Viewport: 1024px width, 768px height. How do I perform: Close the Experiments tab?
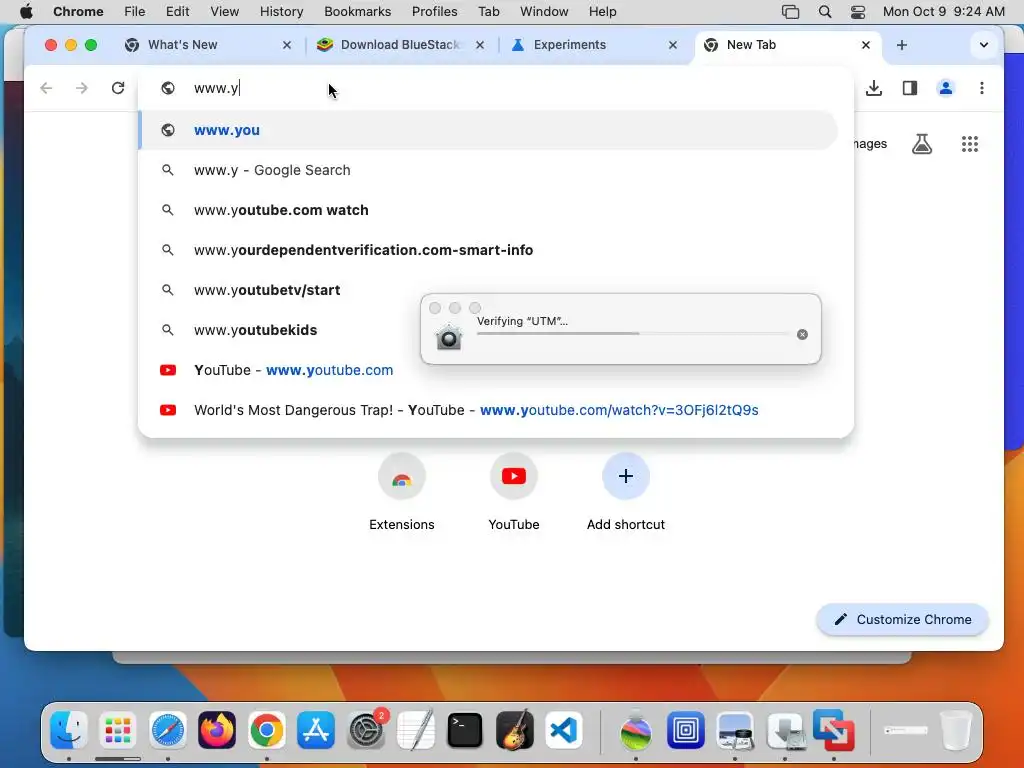point(673,45)
